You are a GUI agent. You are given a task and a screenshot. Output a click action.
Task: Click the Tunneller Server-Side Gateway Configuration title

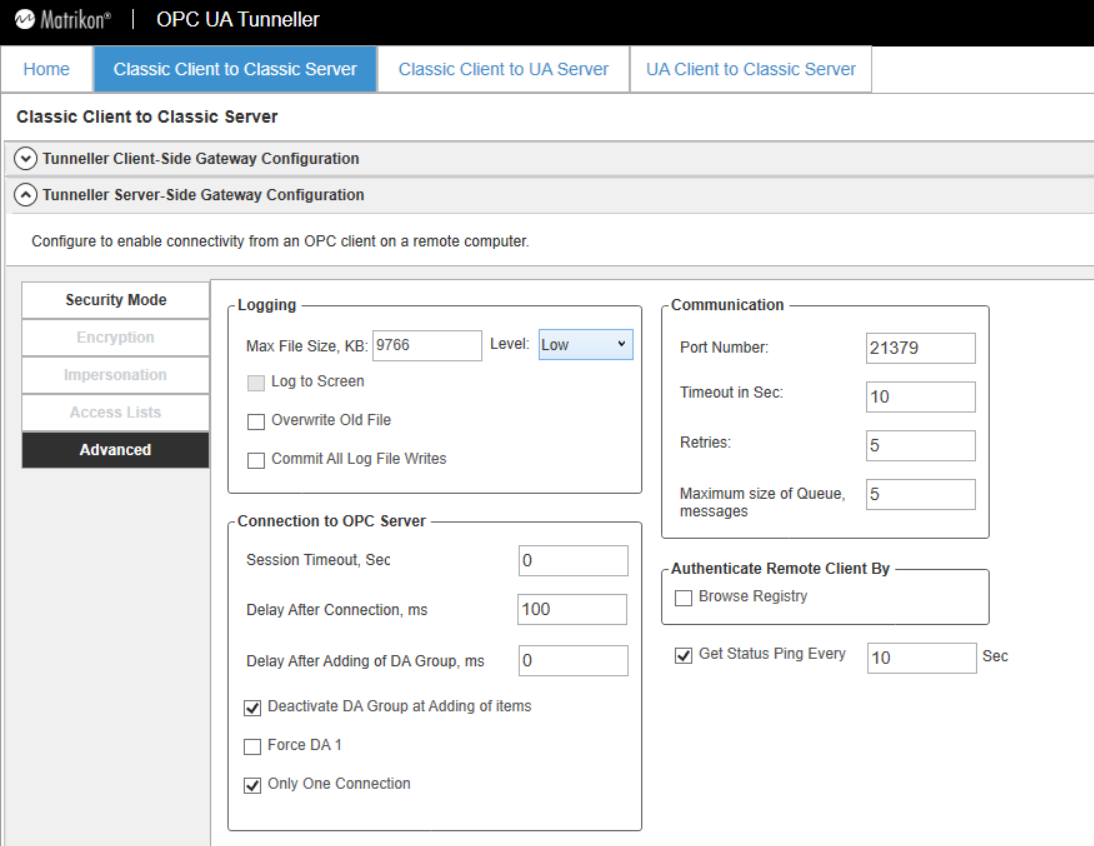[203, 195]
